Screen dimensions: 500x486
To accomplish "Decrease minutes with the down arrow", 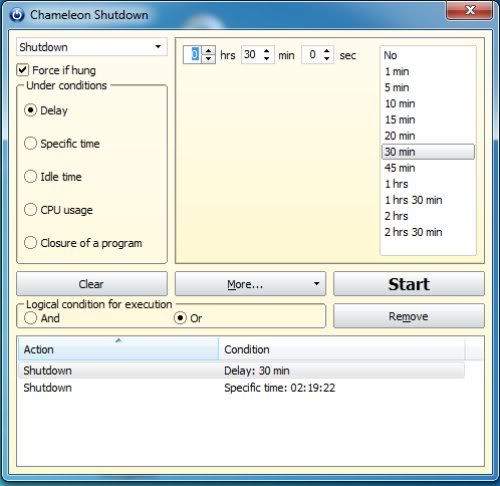I will (266, 59).
